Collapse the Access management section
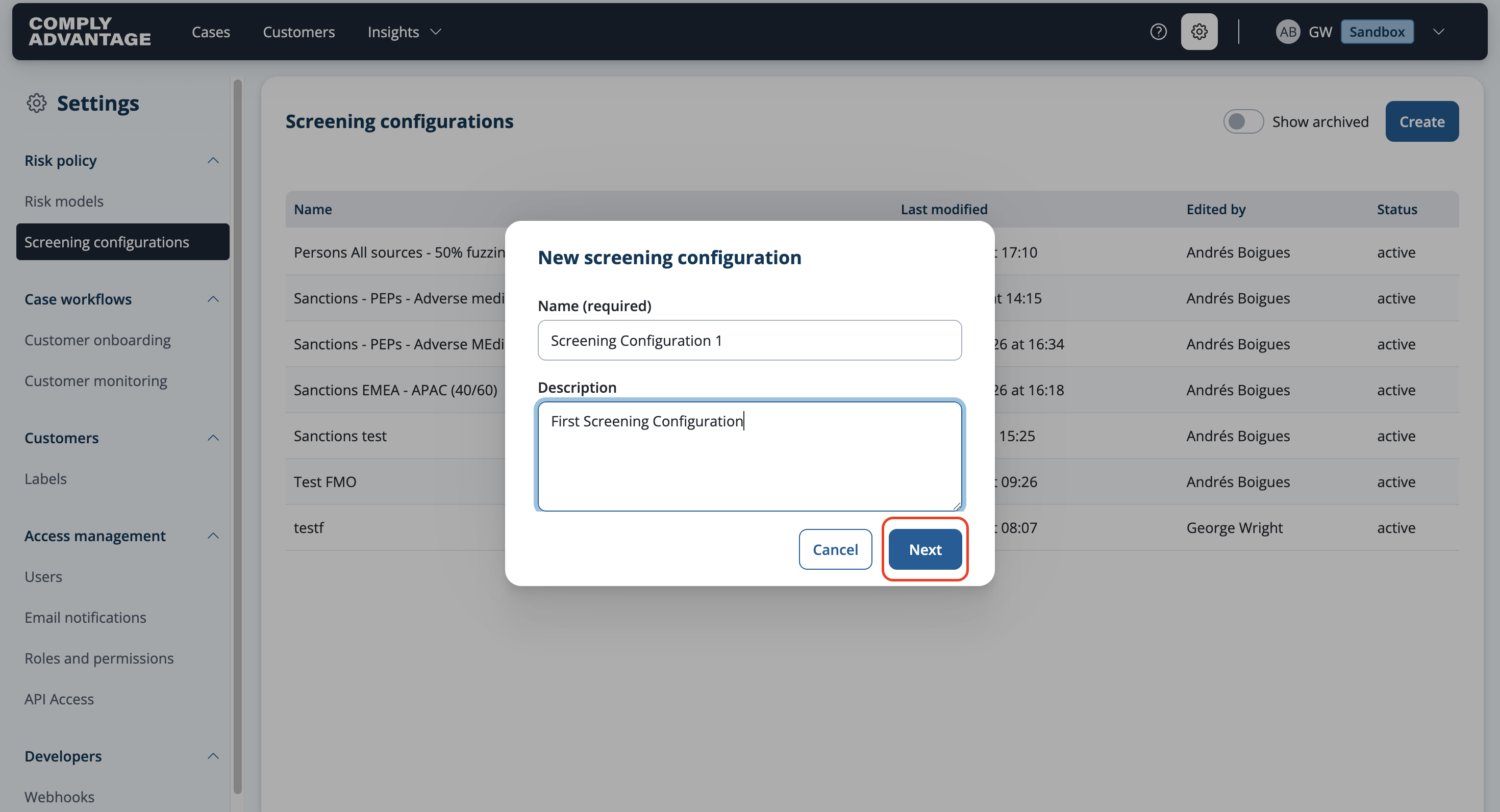 tap(213, 535)
